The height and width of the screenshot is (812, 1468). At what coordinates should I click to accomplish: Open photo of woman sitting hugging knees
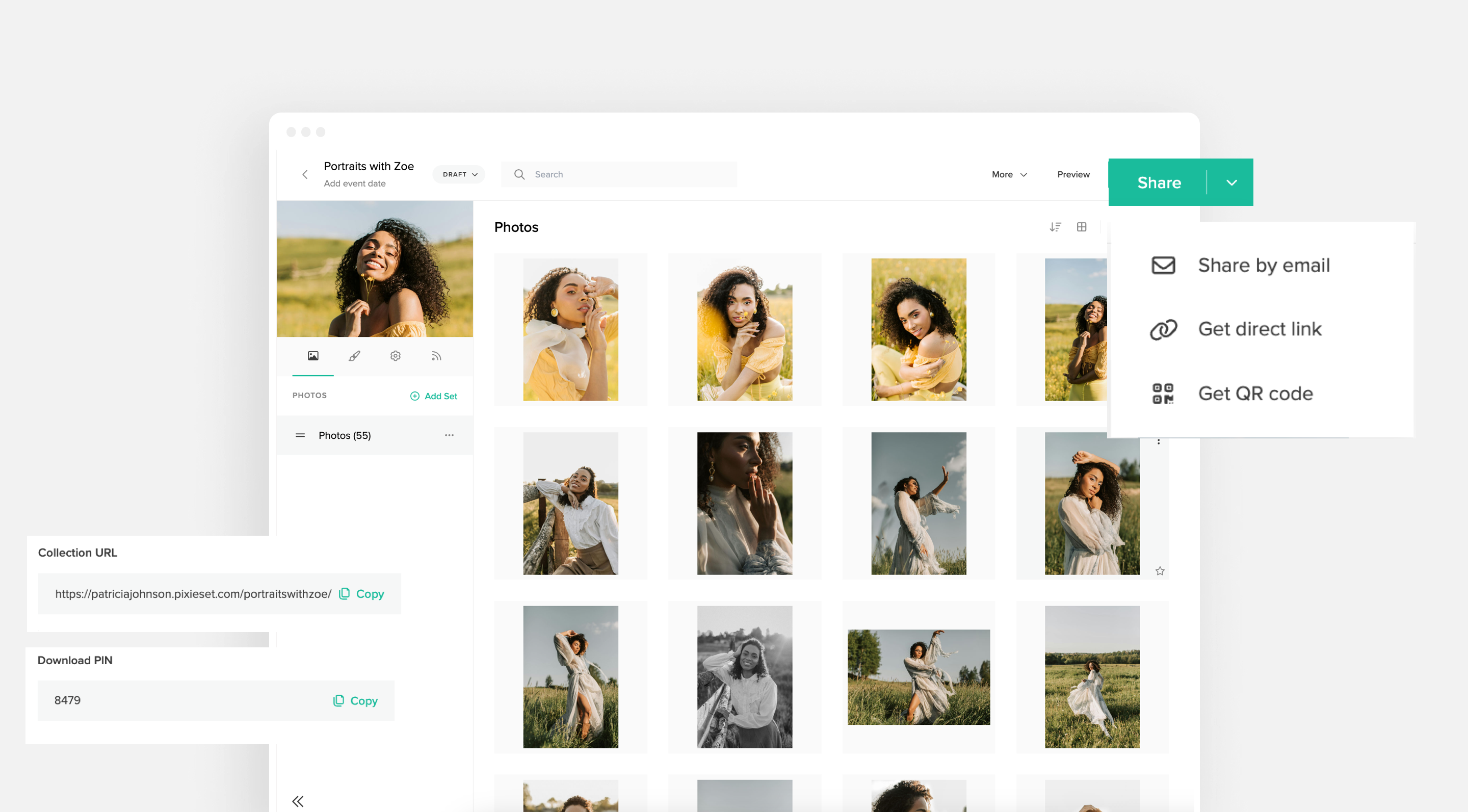coord(919,329)
